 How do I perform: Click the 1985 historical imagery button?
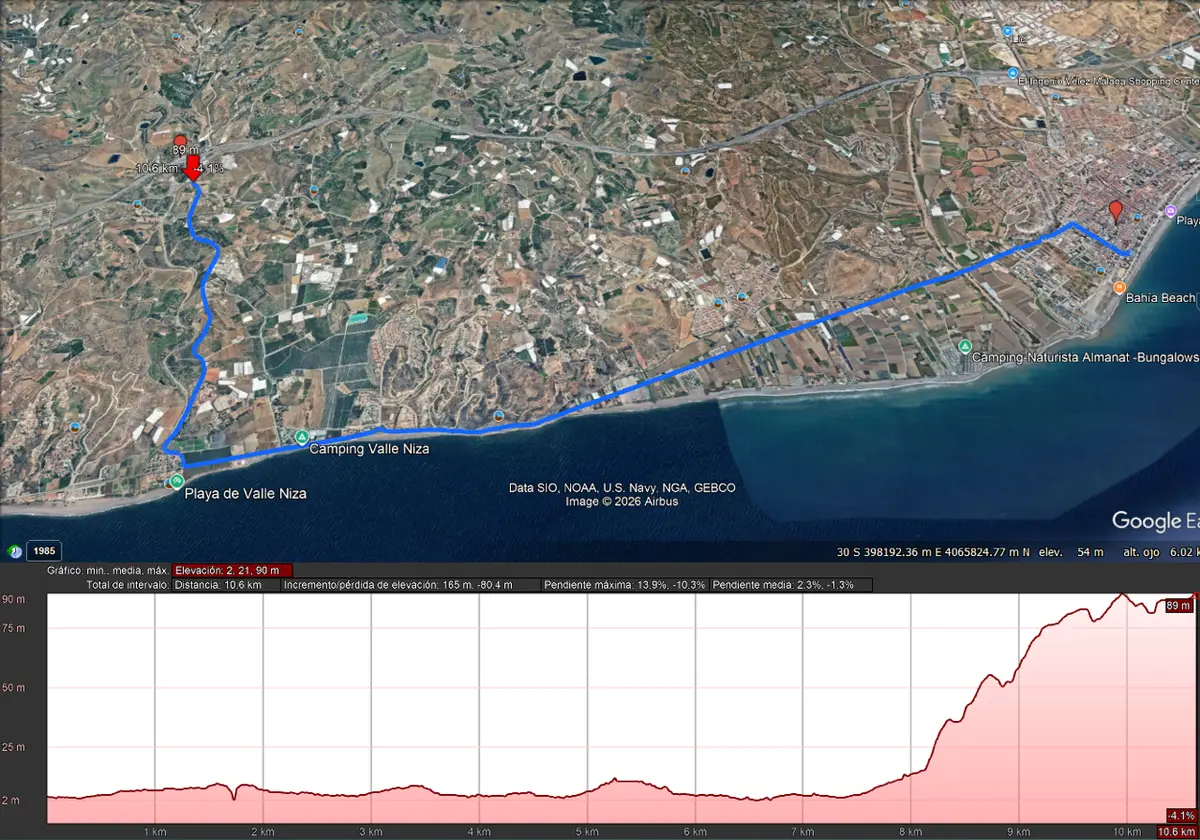pos(42,551)
